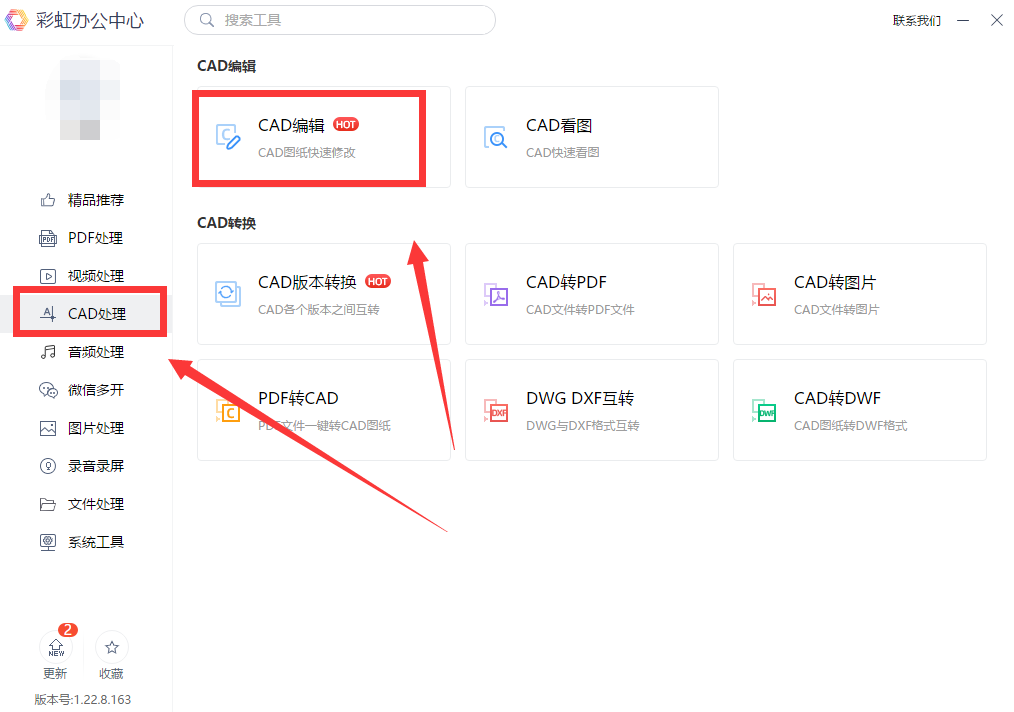Click the red DXF icon on DWG DXF互转

click(496, 410)
